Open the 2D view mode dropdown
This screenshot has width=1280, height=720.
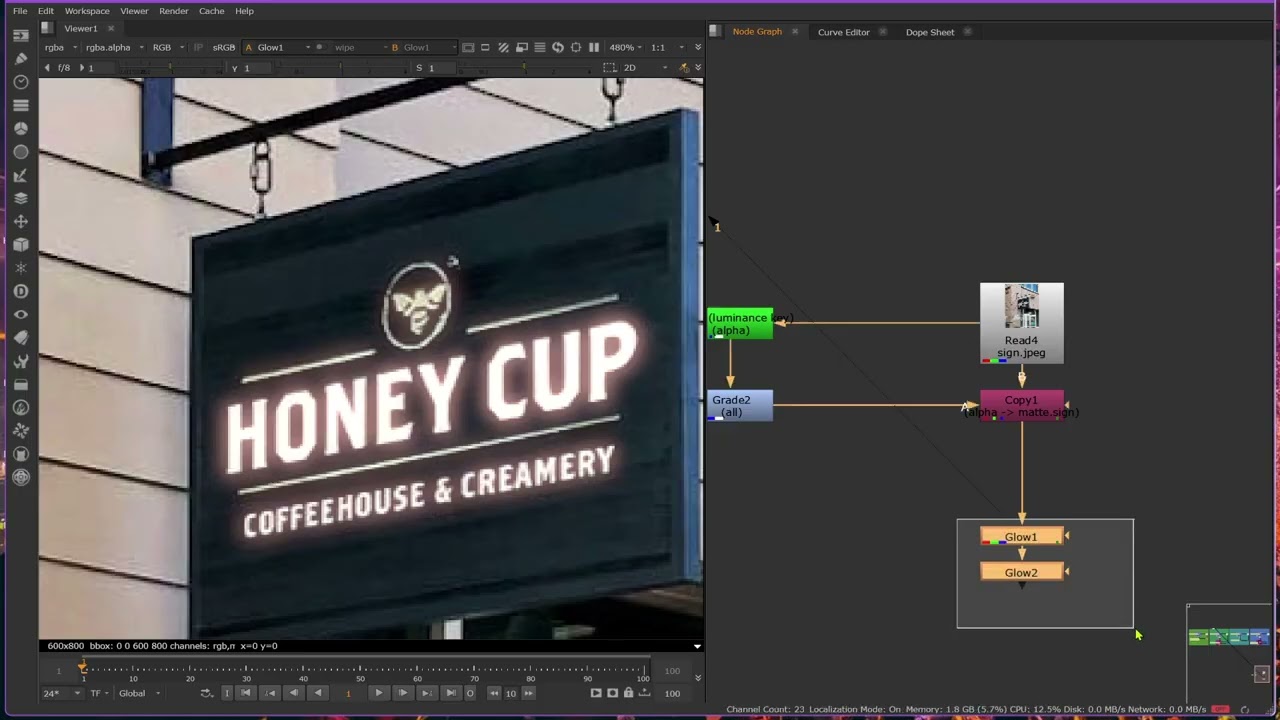point(646,68)
